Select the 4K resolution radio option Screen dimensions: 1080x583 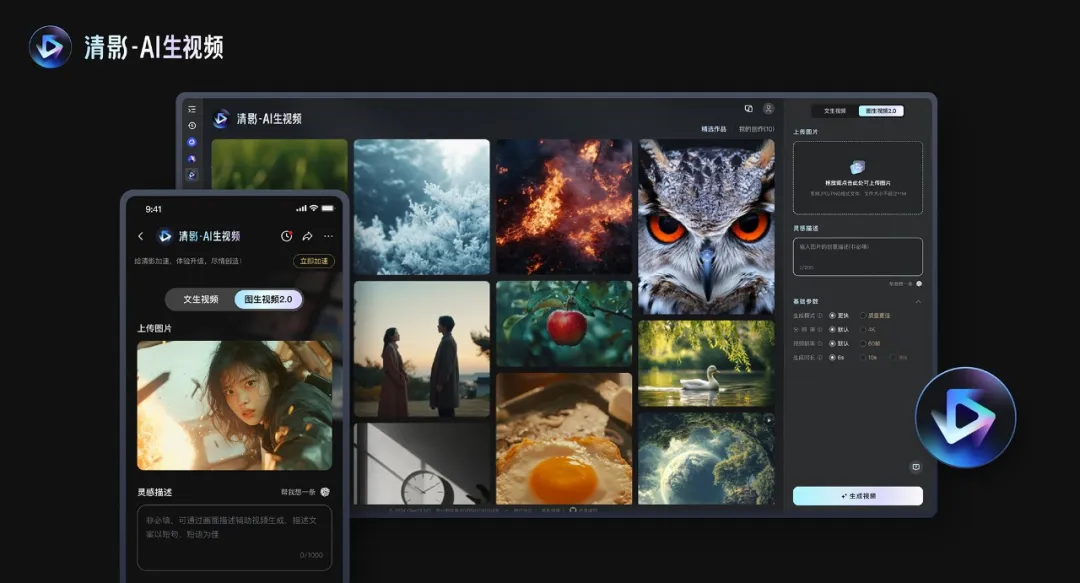point(864,329)
